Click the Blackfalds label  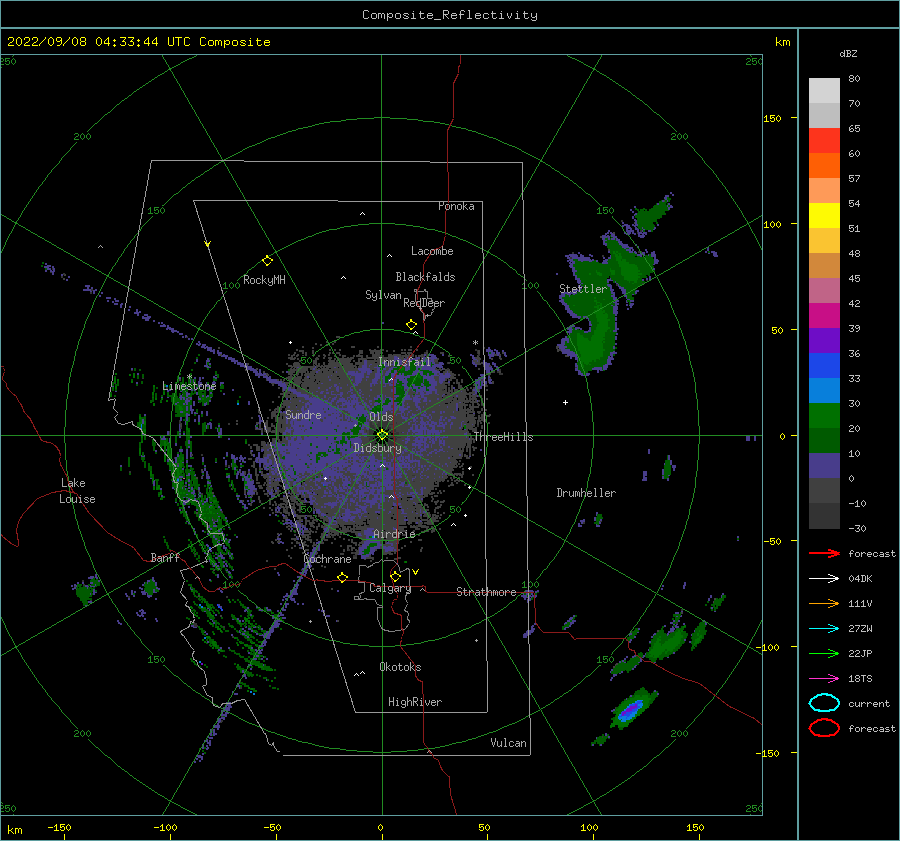(425, 277)
